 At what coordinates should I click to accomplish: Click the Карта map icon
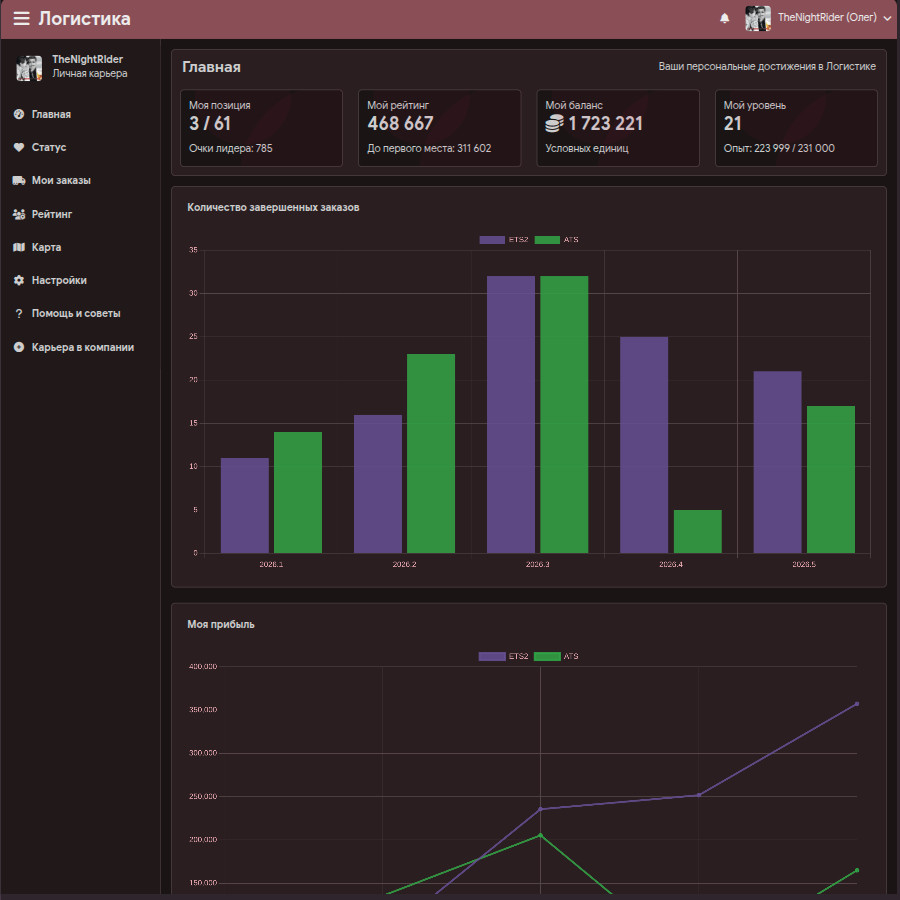coord(19,247)
